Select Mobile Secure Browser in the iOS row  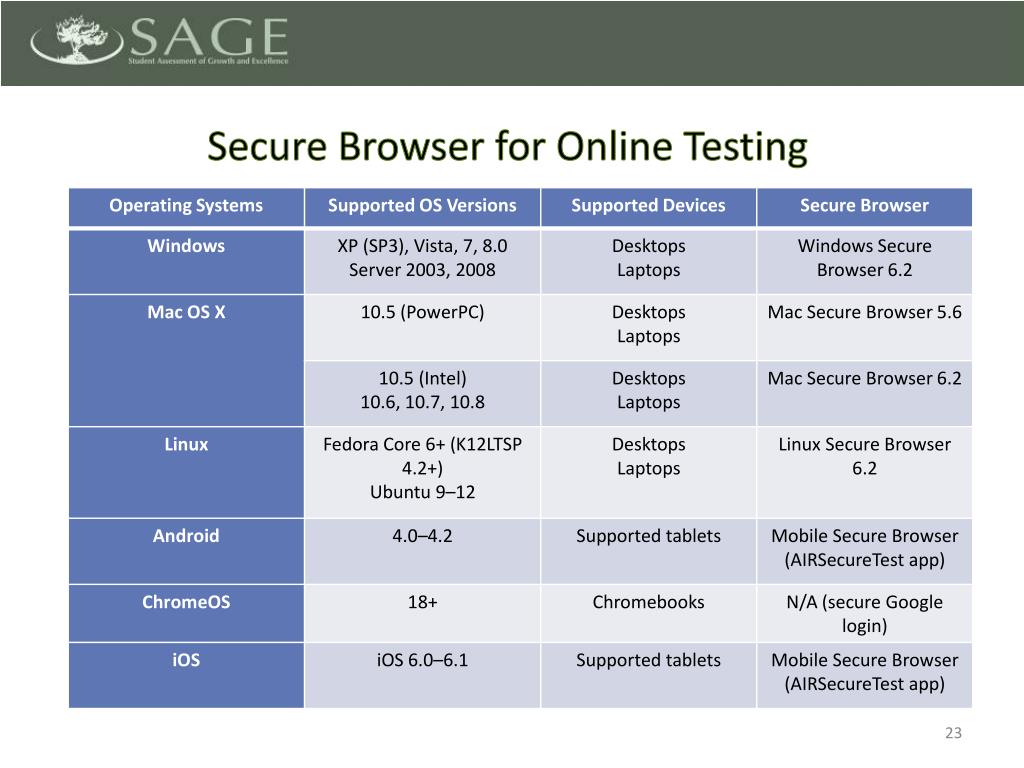point(865,675)
